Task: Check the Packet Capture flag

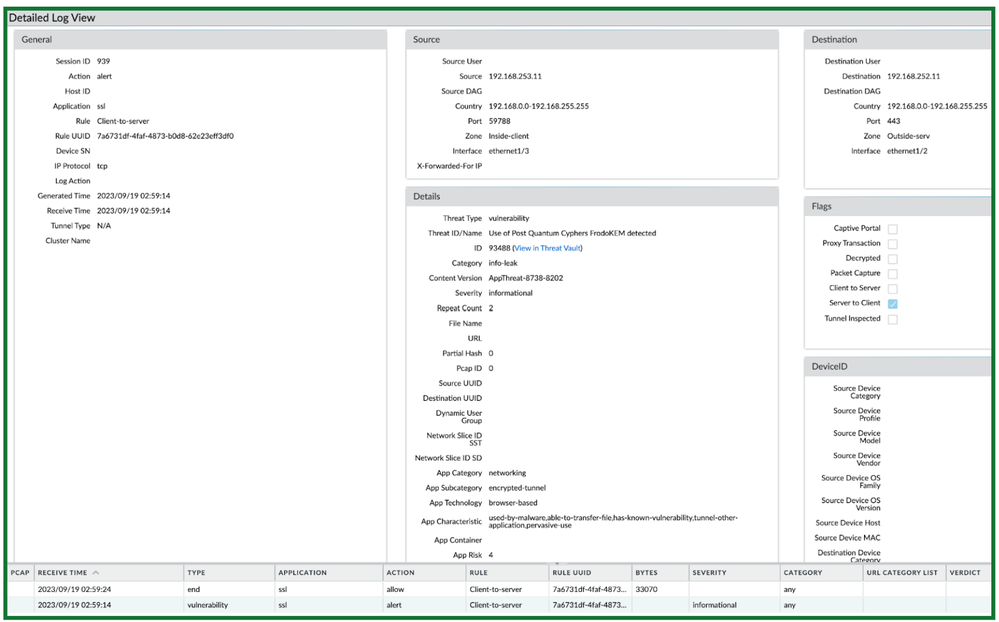Action: (x=892, y=274)
